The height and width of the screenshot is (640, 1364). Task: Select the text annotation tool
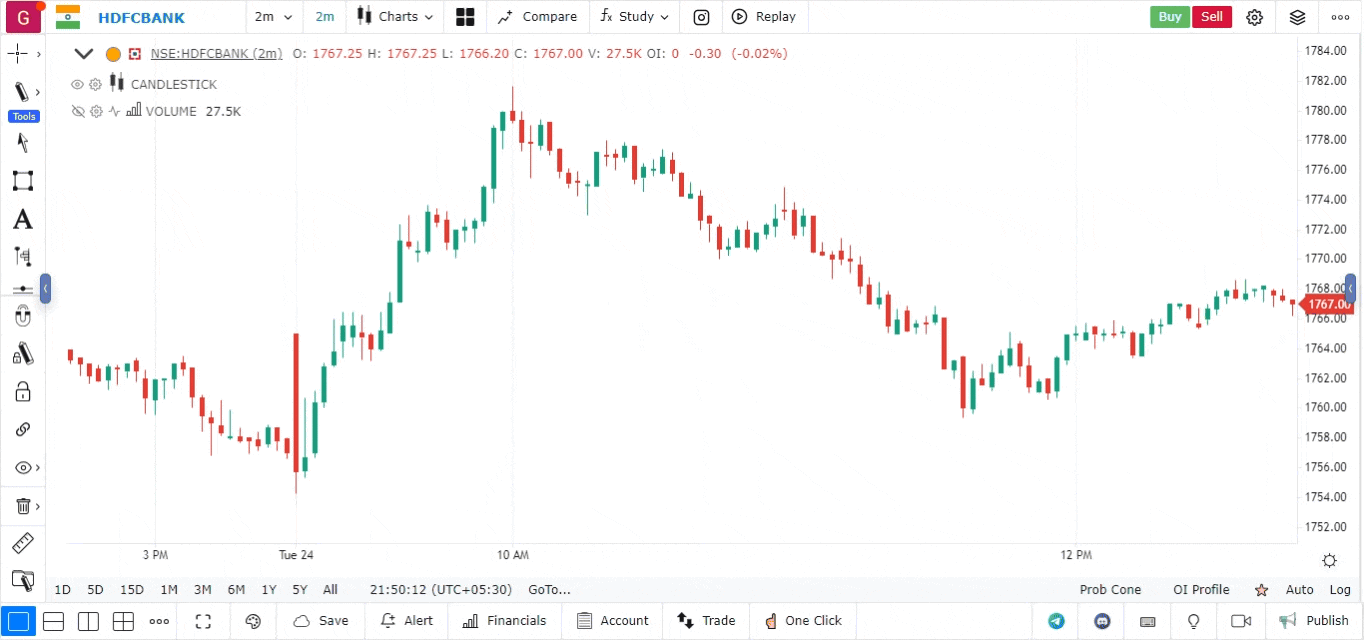coord(22,220)
